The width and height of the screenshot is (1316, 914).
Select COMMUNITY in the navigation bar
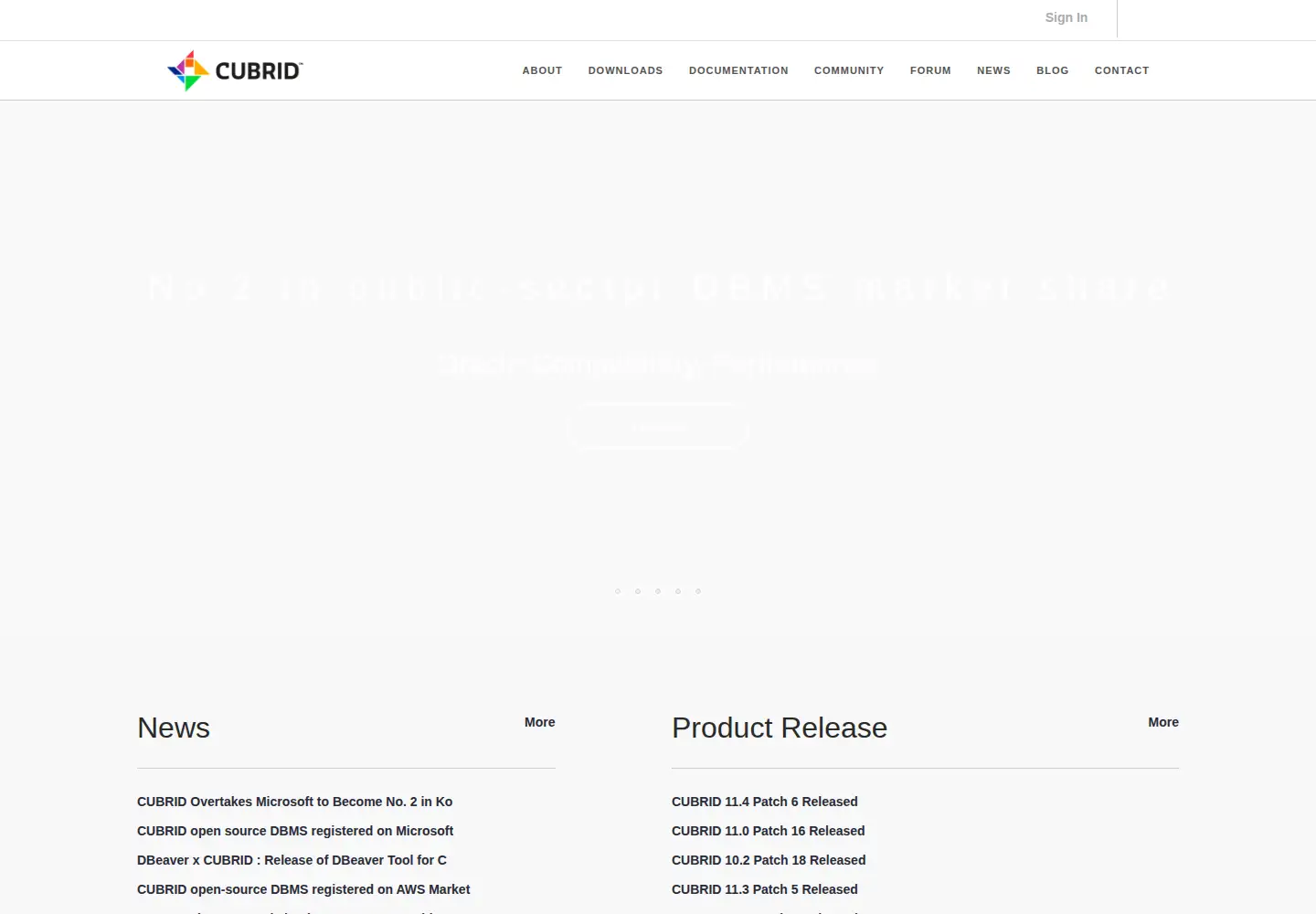(849, 70)
